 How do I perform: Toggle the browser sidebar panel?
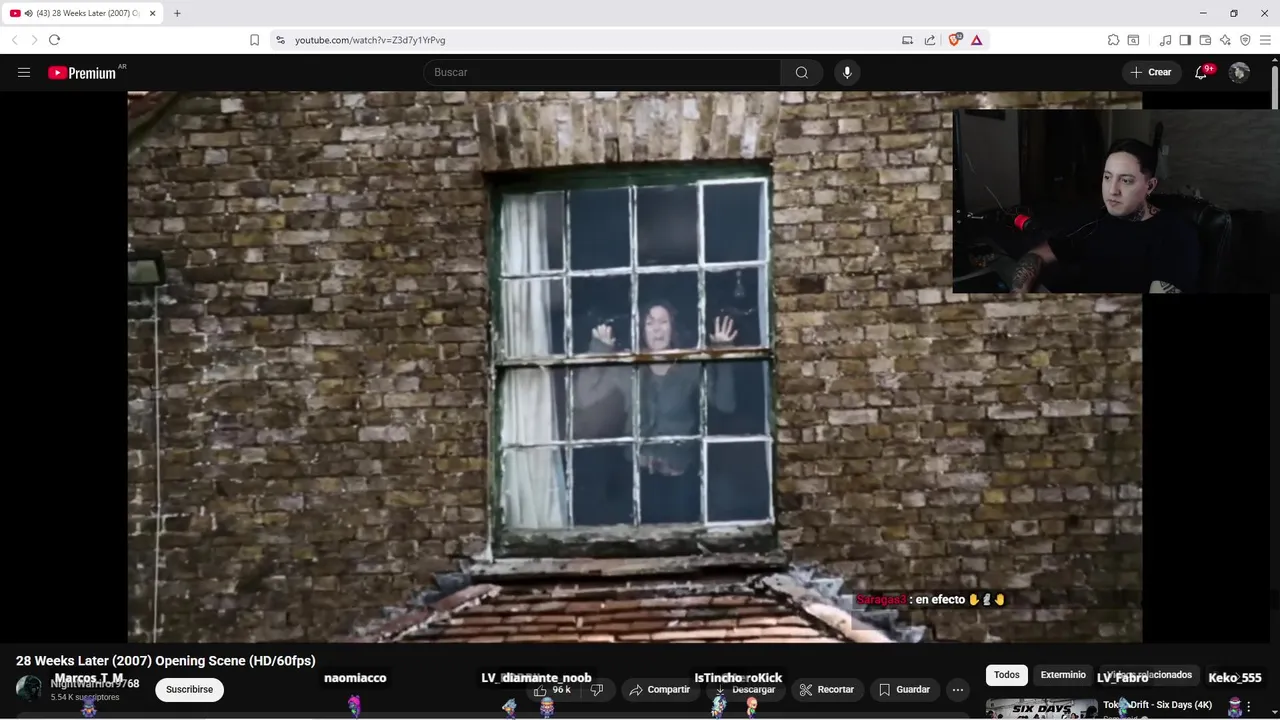pos(1185,40)
